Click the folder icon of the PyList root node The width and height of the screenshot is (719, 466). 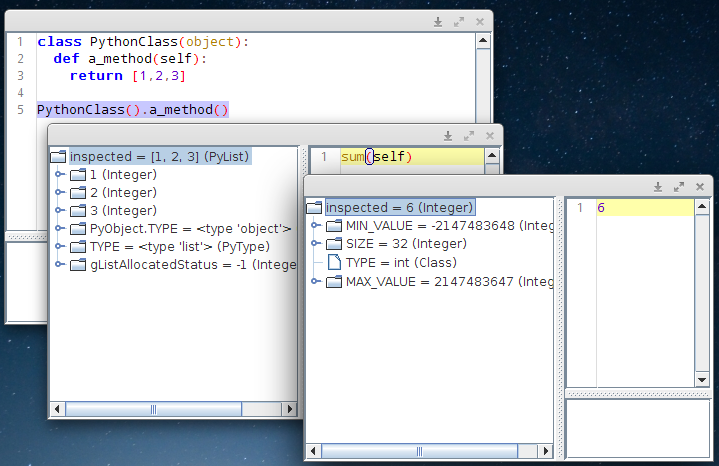coord(58,156)
